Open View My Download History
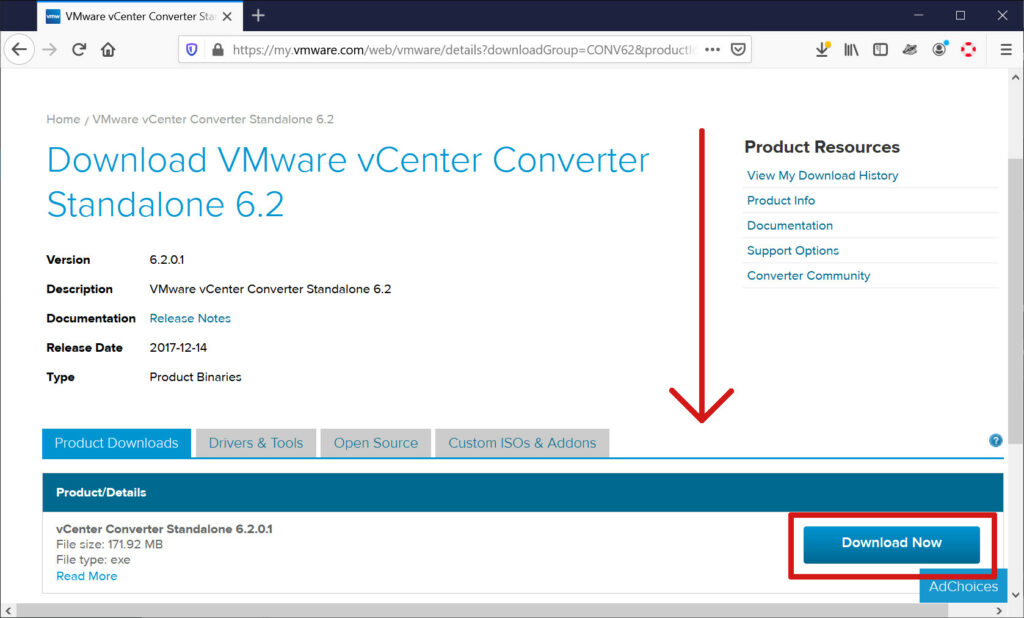Screen dimensions: 1024x618 [823, 175]
